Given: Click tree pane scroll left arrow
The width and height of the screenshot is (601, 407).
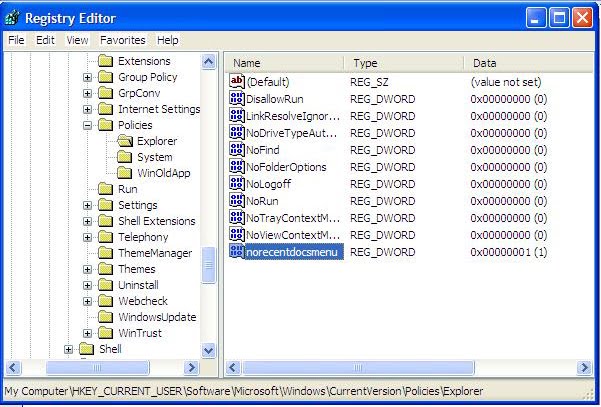Looking at the screenshot, I should (x=13, y=368).
